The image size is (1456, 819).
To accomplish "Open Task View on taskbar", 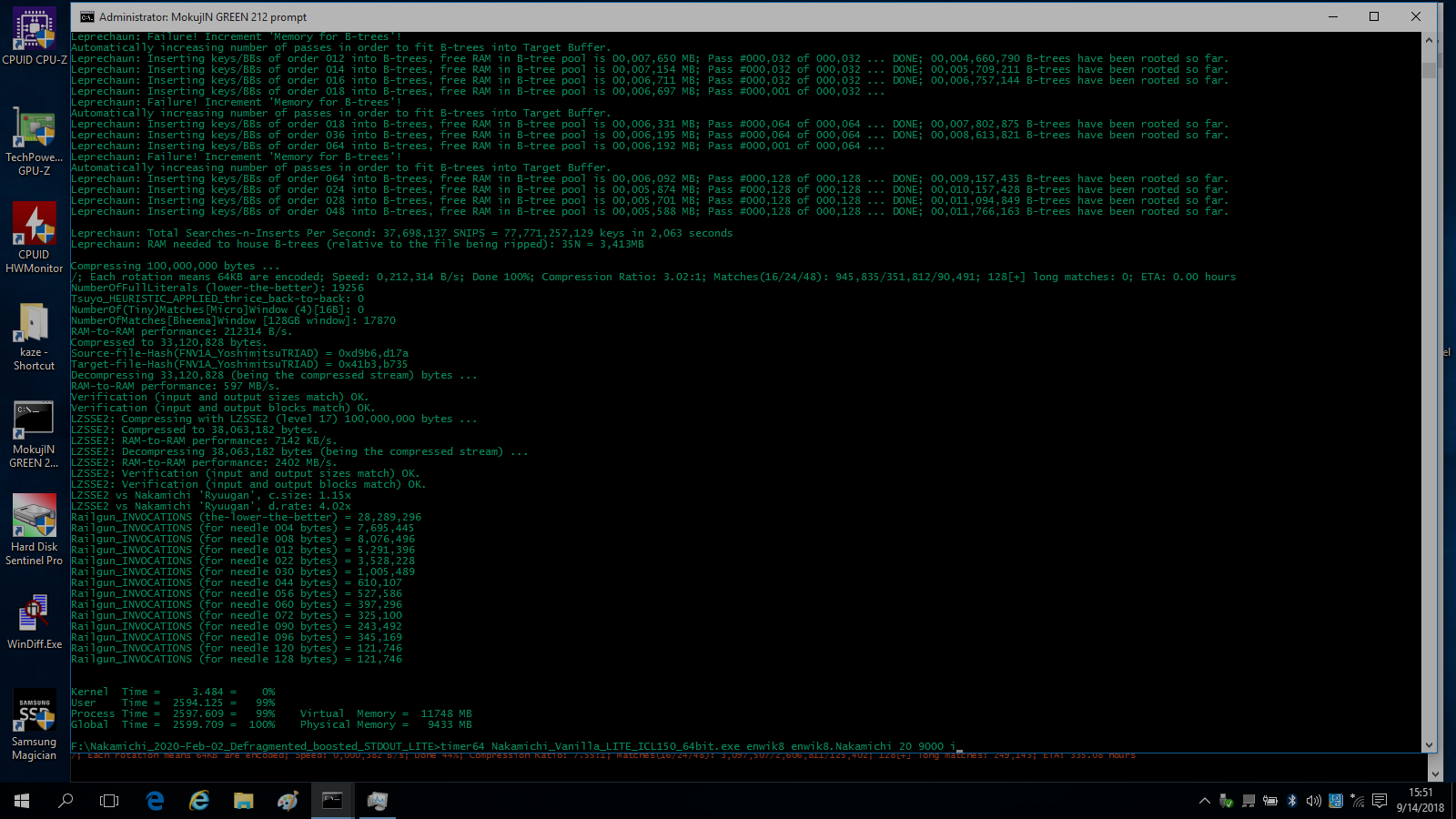I will tap(109, 801).
